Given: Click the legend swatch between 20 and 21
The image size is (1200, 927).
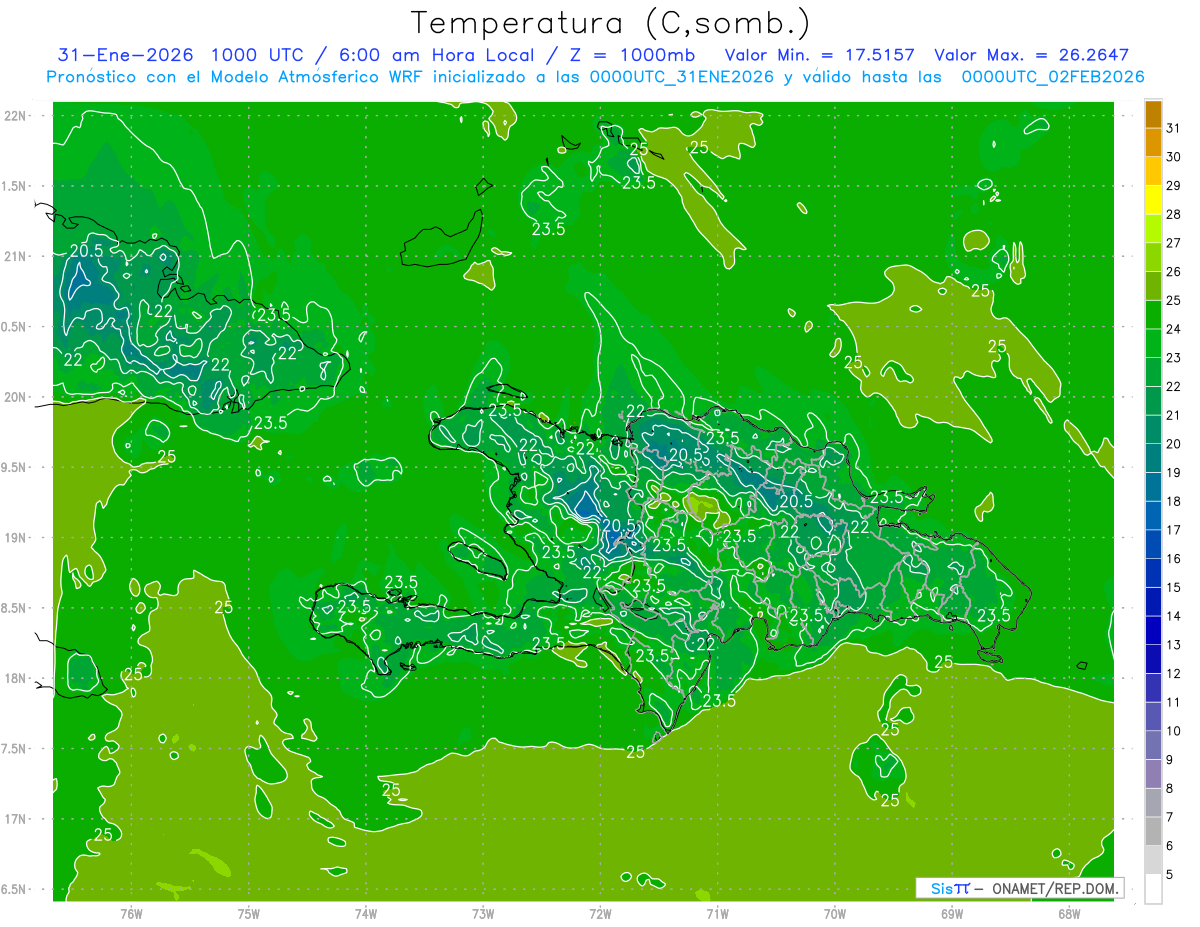Looking at the screenshot, I should click(1153, 430).
